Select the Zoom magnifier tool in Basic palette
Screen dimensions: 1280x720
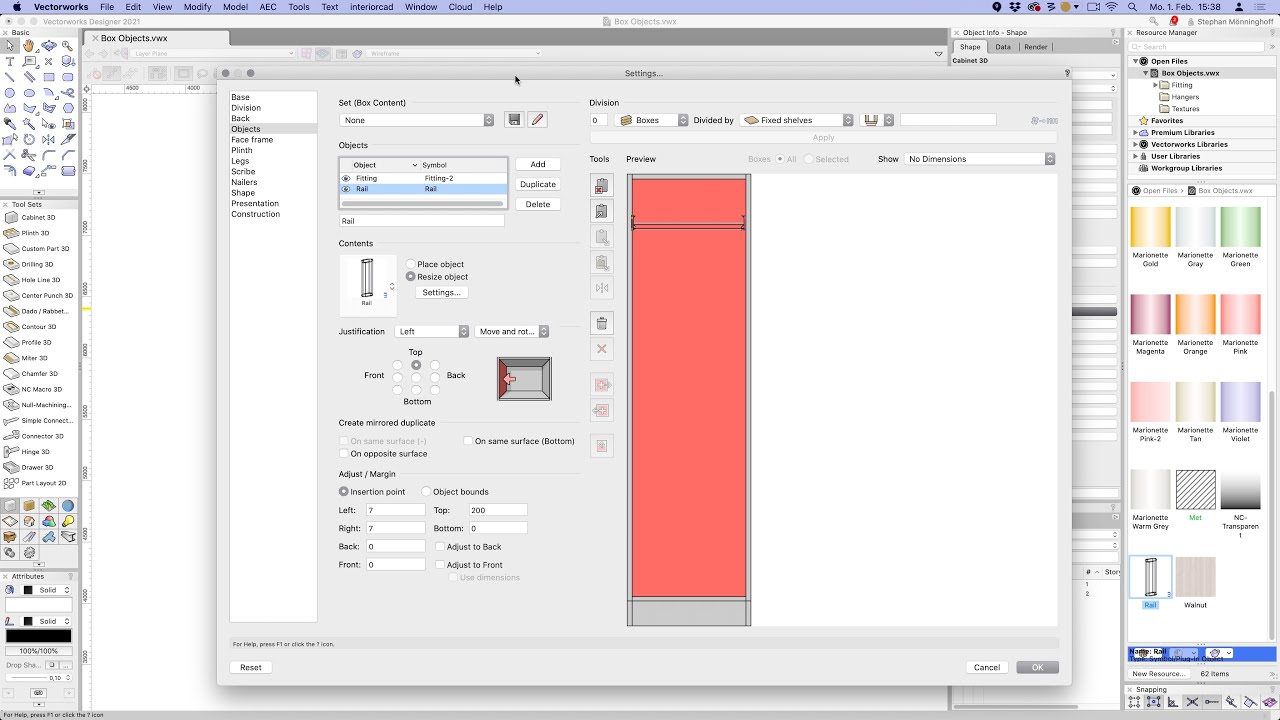point(67,45)
